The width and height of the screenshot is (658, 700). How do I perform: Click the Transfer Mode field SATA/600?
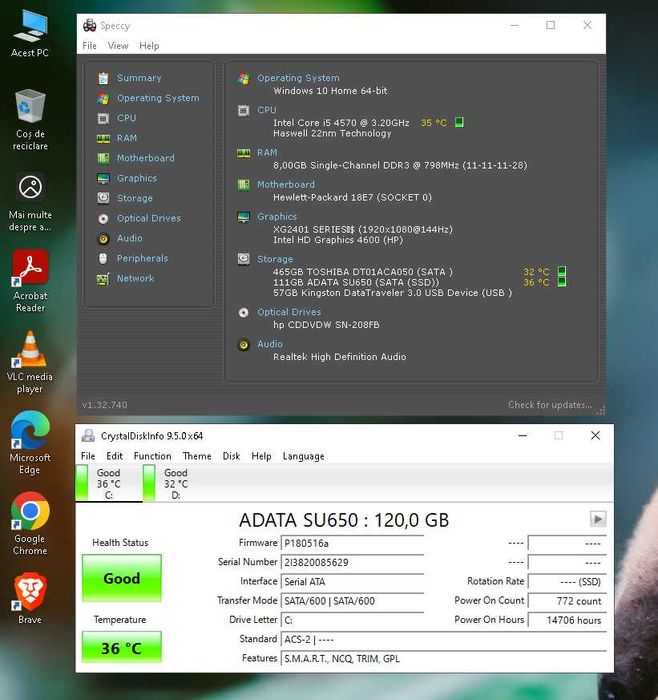coord(352,600)
